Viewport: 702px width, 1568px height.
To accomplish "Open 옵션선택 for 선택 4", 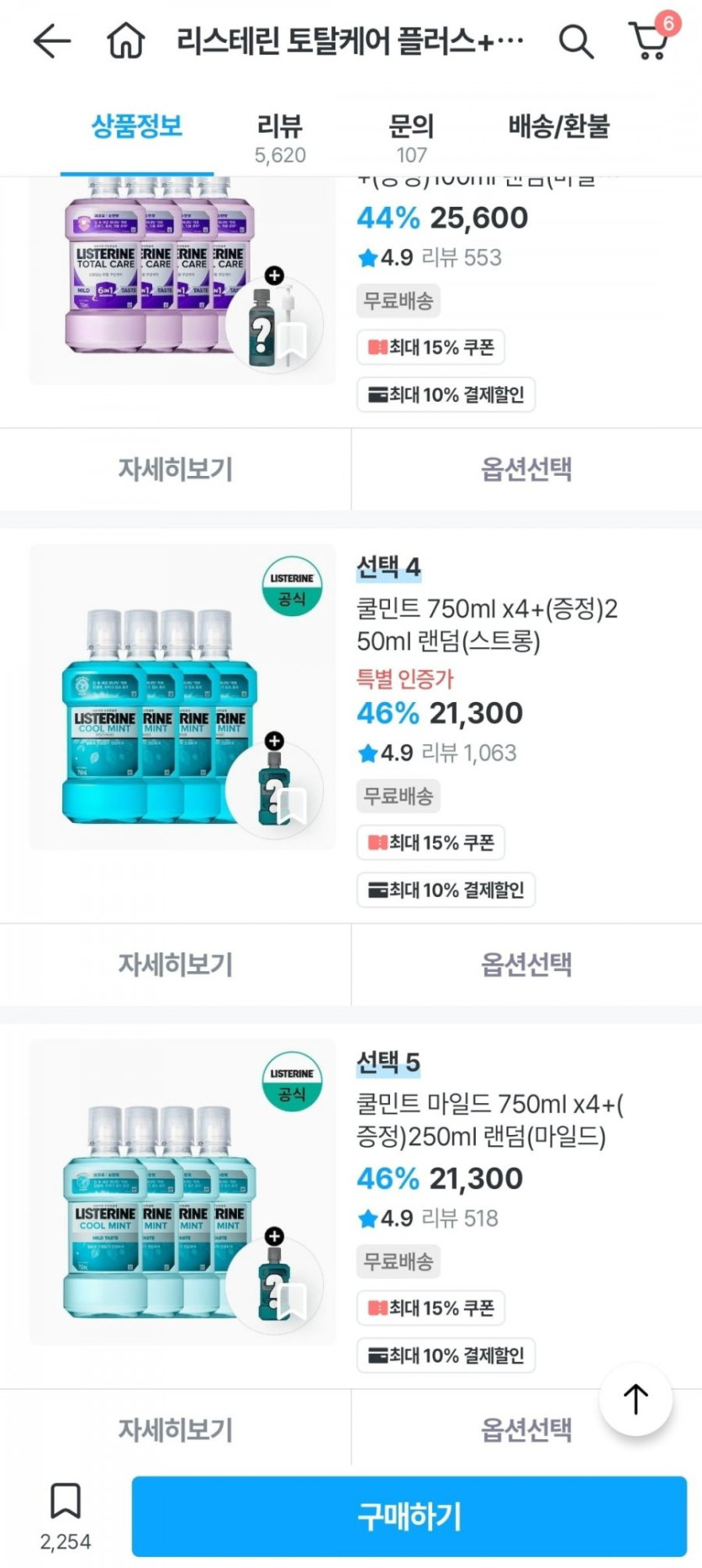I will 526,964.
